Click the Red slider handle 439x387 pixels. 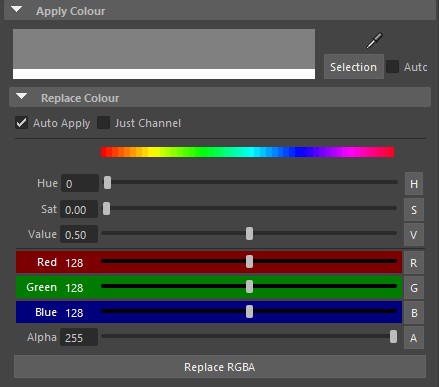(249, 262)
